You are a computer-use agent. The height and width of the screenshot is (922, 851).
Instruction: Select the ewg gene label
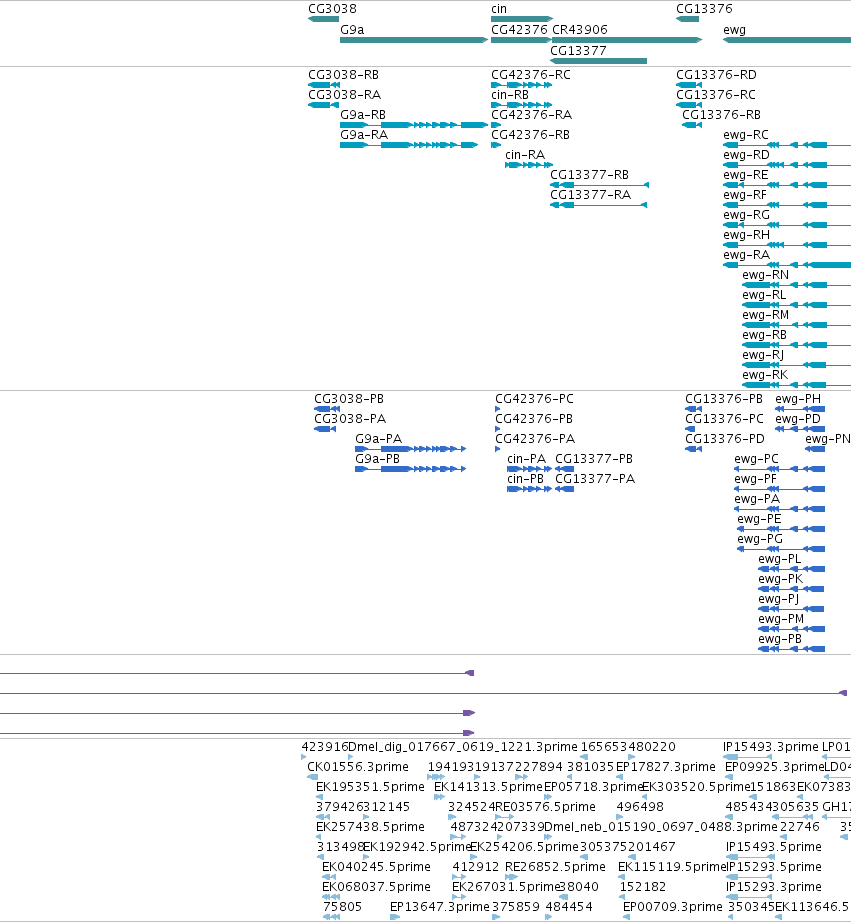point(734,30)
